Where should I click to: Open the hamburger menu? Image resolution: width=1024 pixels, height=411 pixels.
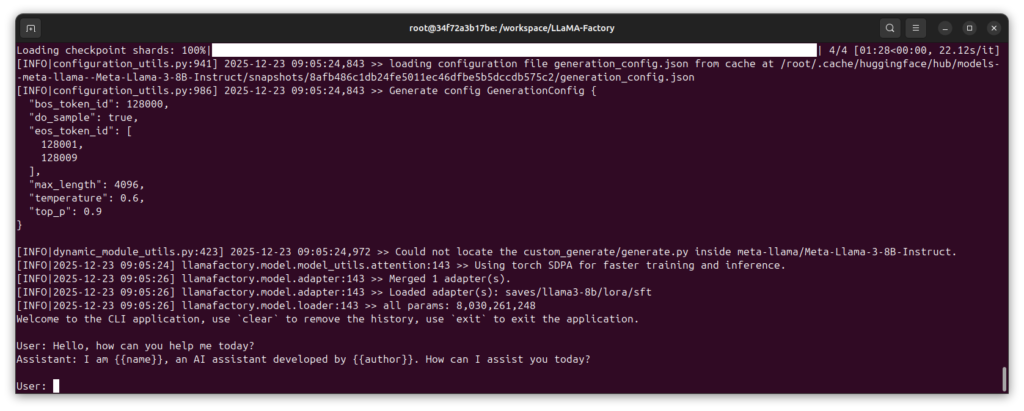point(916,28)
